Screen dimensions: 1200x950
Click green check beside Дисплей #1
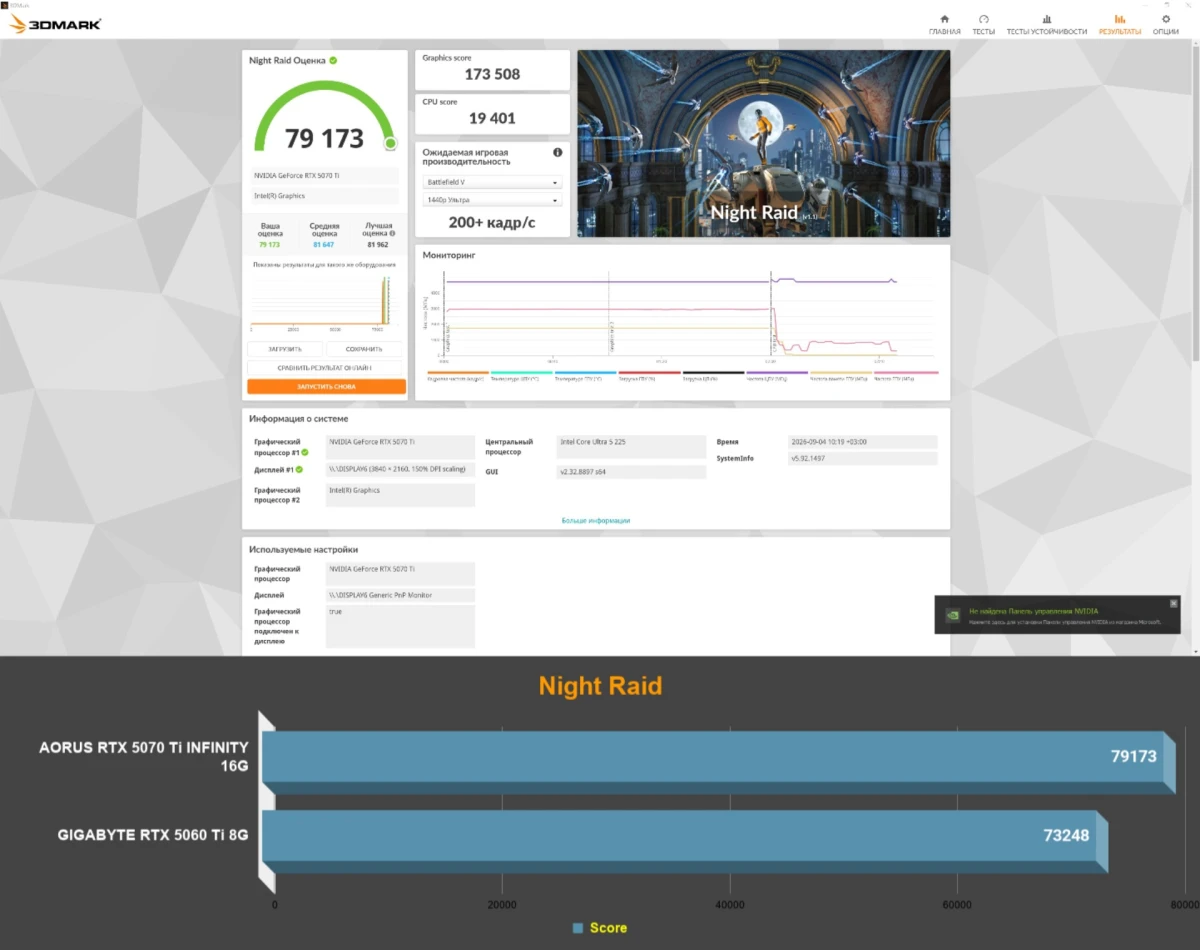299,469
